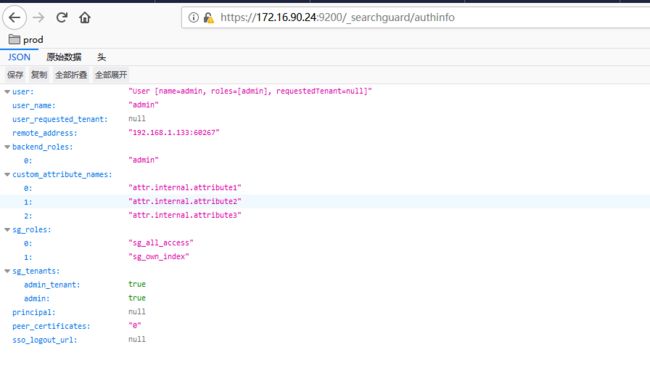Switch to the JSON tab
The image size is (650, 392).
(x=19, y=57)
